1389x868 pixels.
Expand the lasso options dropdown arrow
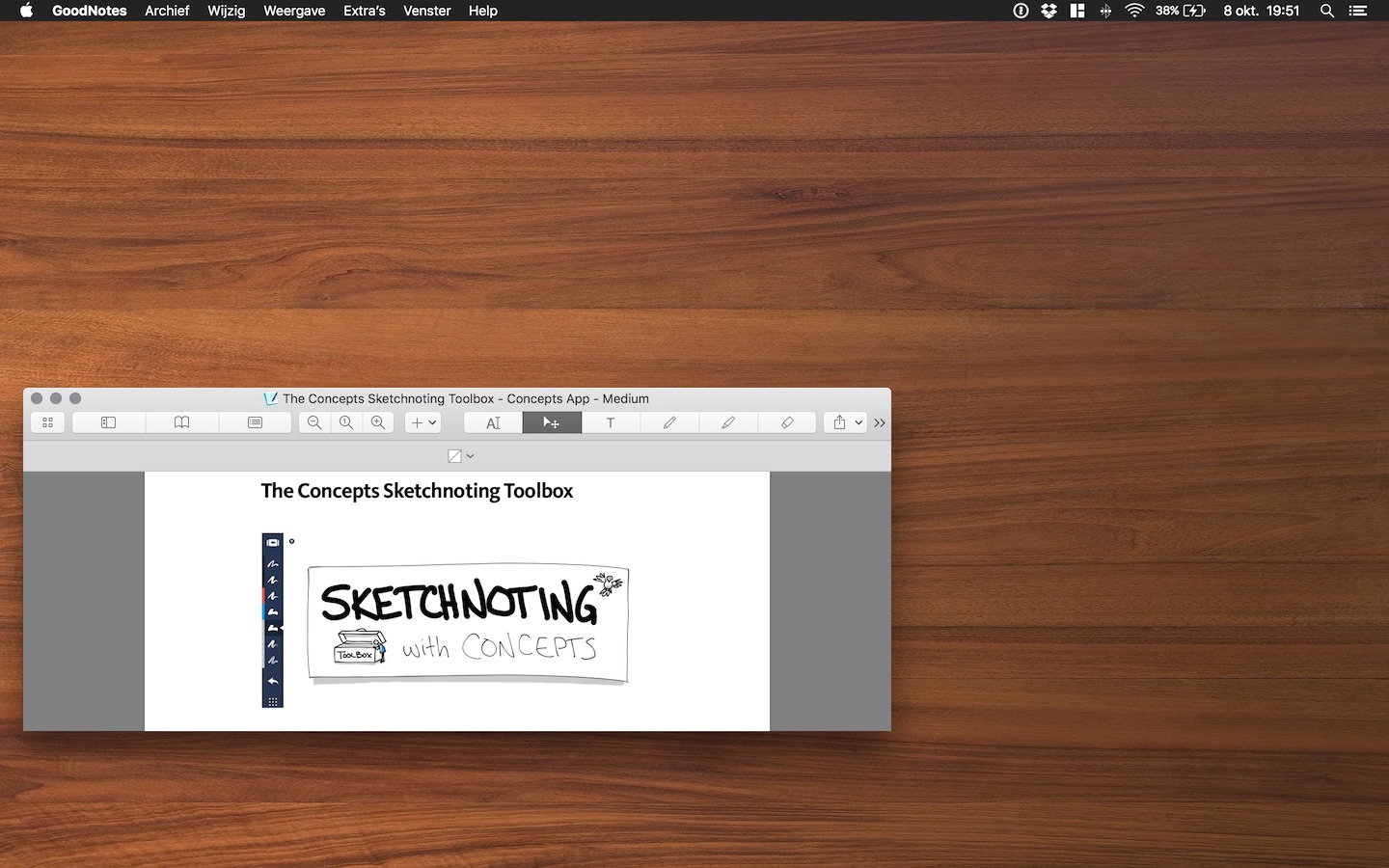pyautogui.click(x=471, y=456)
